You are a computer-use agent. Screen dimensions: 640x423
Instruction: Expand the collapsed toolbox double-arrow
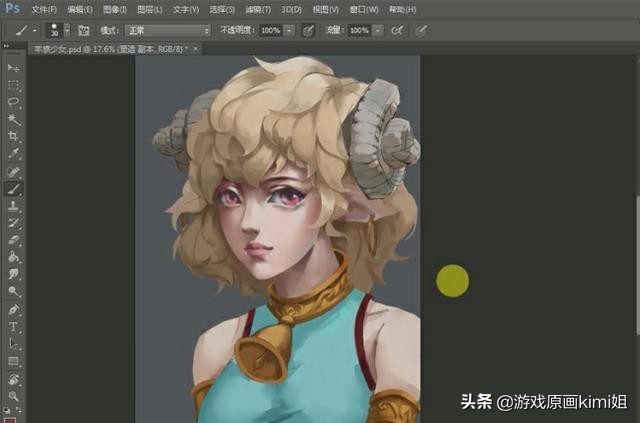6,46
